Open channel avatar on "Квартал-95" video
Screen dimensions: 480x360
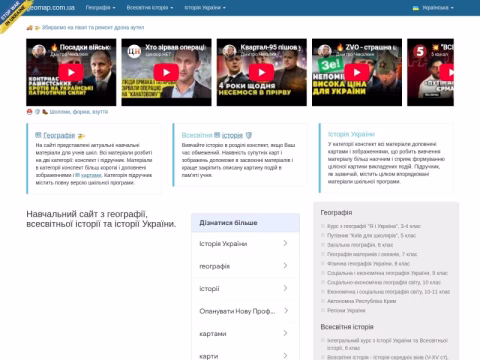[x=229, y=51]
